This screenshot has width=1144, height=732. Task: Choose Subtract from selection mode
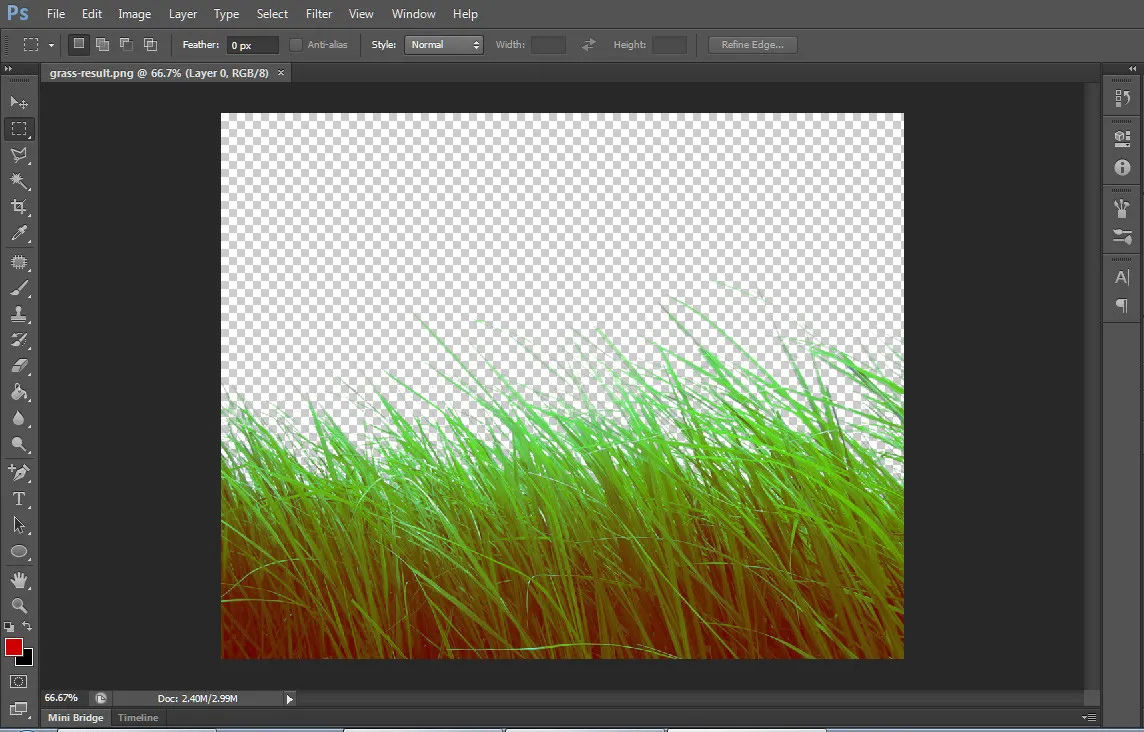[x=126, y=45]
